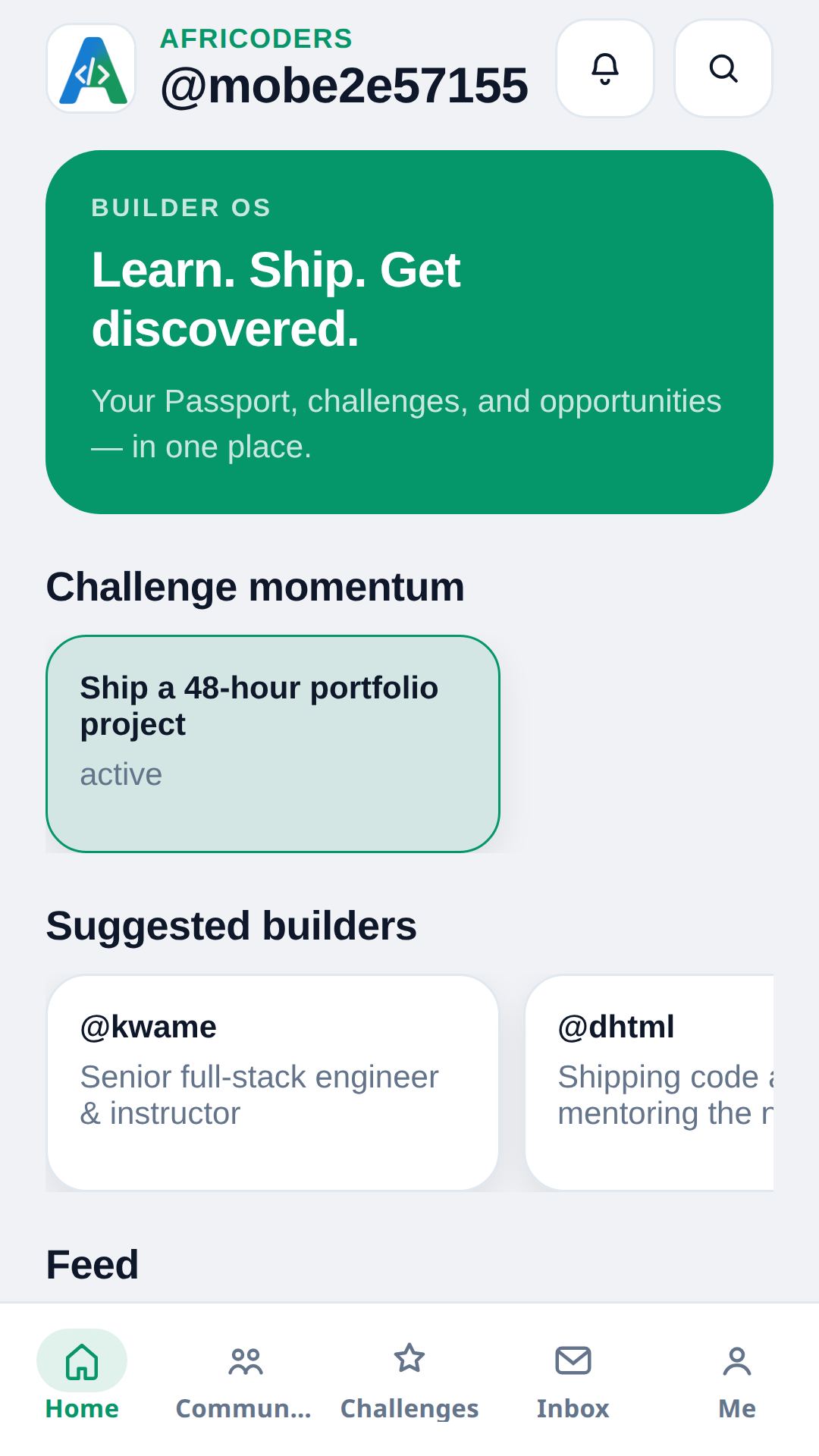
Task: Switch to the Challenges tab label
Action: click(x=409, y=1408)
